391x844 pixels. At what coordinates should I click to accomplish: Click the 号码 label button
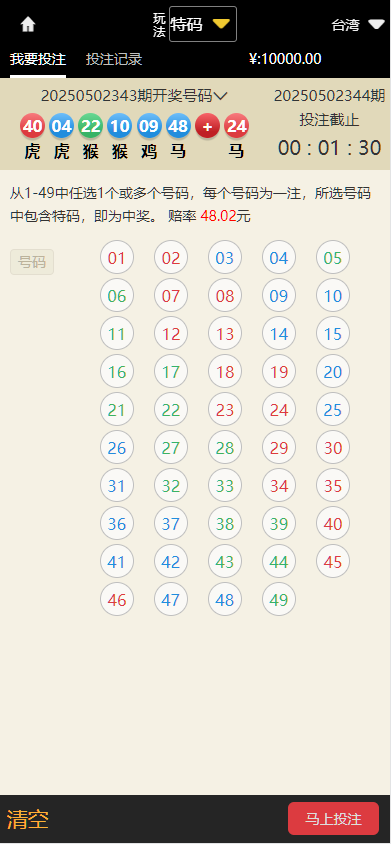[x=32, y=262]
